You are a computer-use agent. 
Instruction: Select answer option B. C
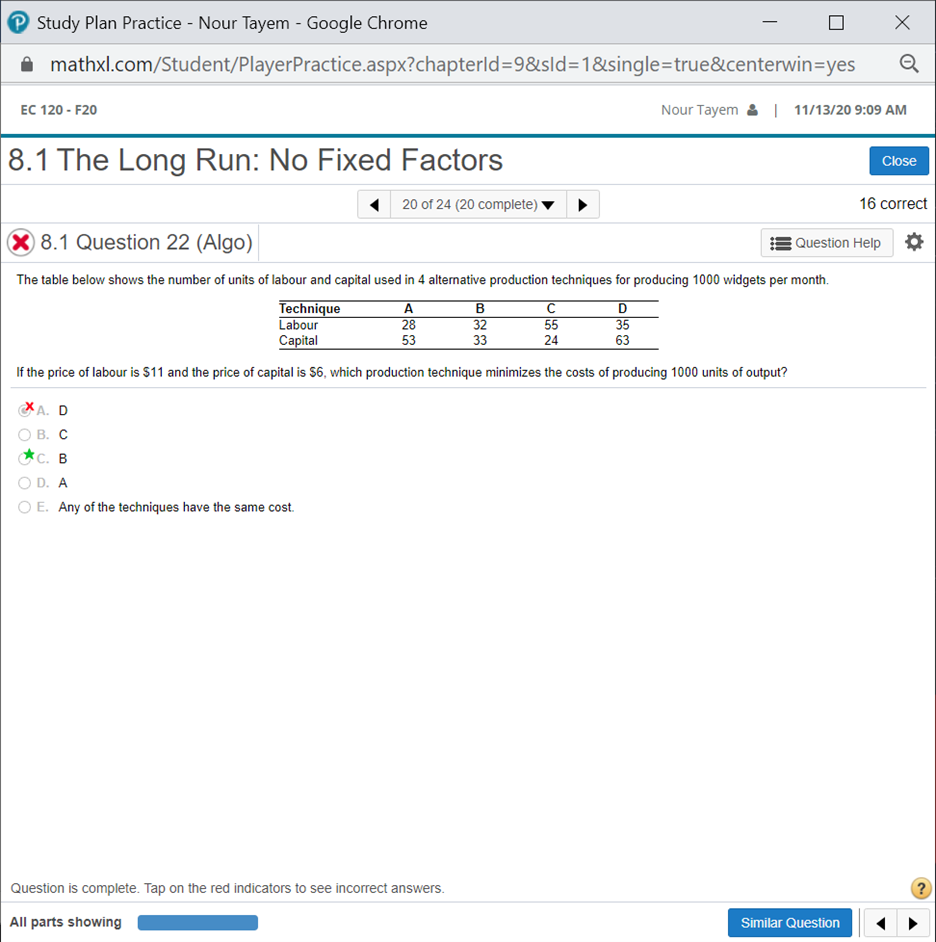click(x=25, y=434)
